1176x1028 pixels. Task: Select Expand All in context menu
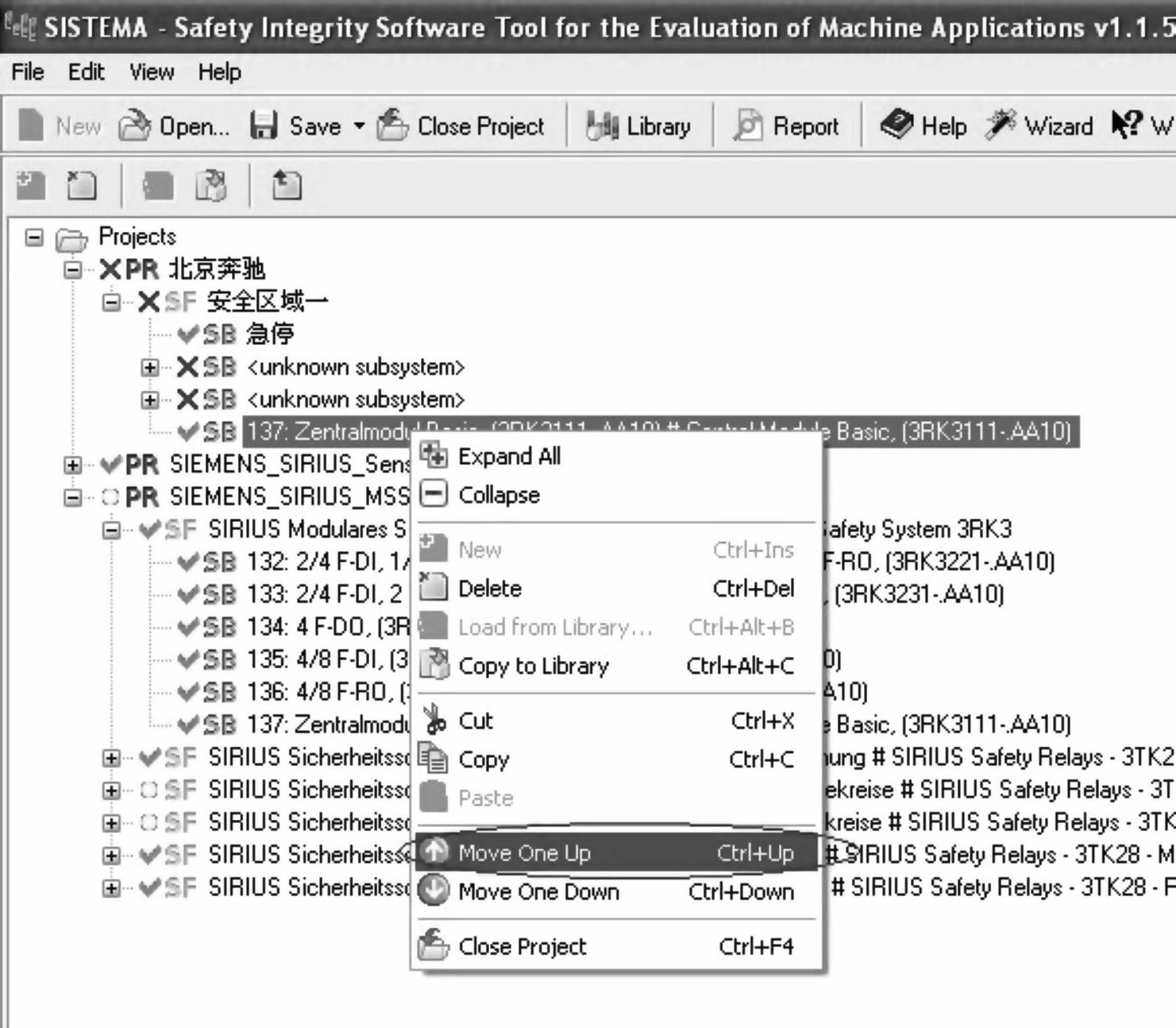coord(616,456)
